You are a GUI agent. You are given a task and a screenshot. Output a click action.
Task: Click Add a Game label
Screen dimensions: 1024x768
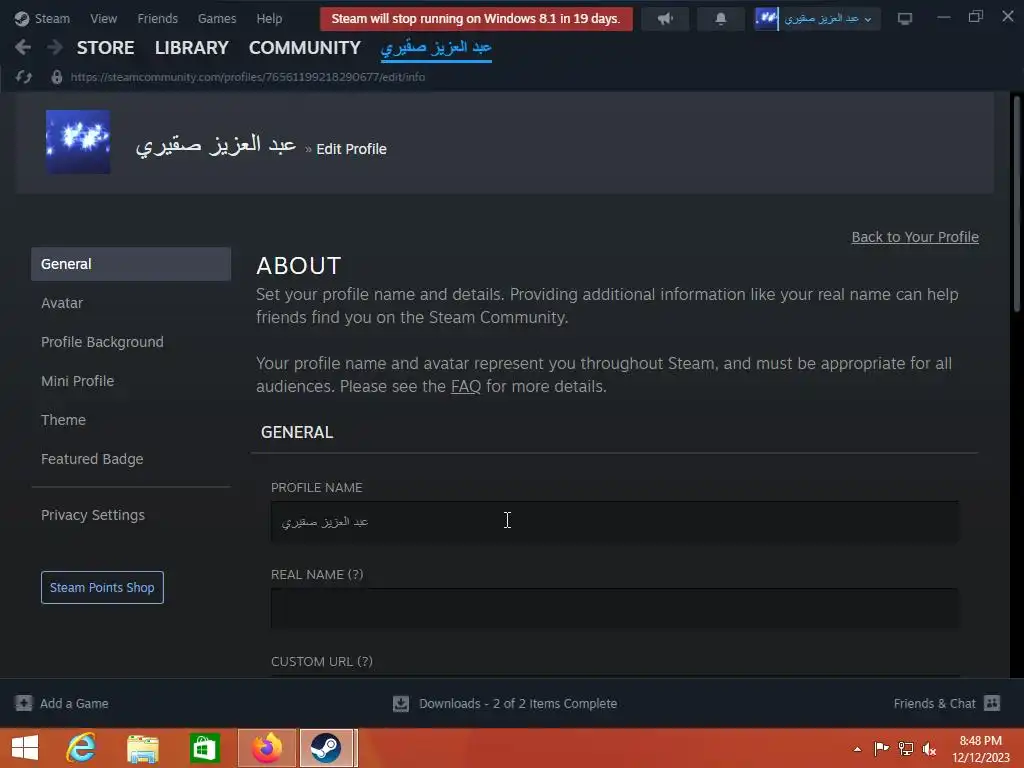(x=74, y=703)
